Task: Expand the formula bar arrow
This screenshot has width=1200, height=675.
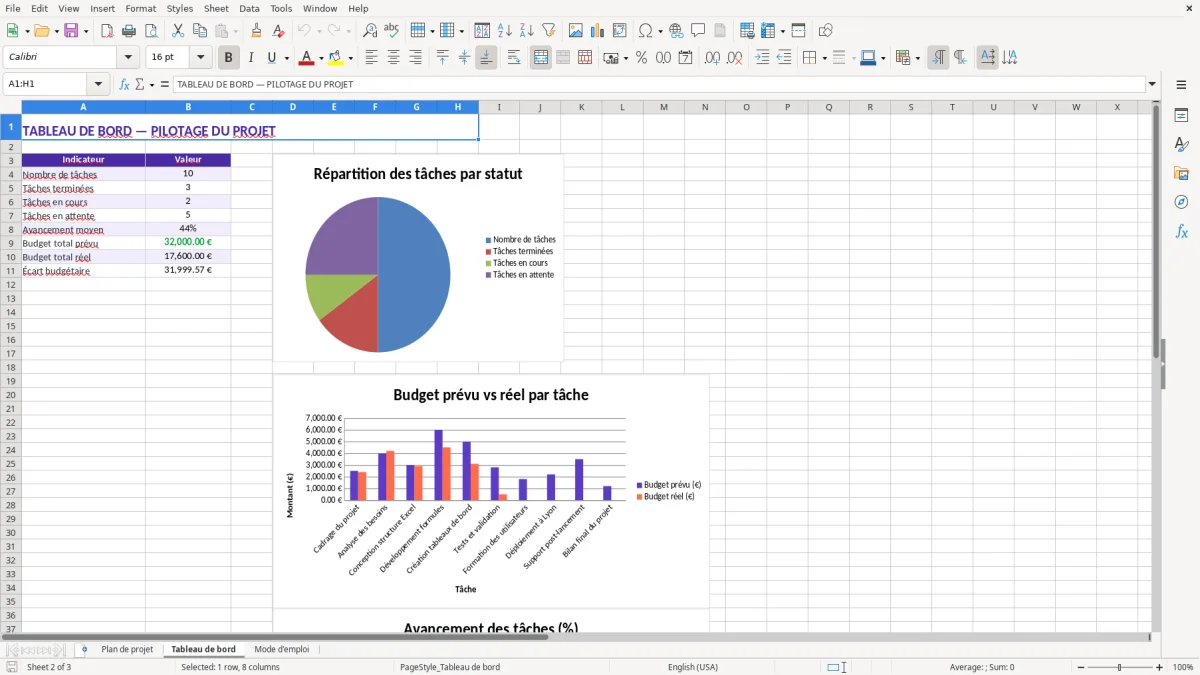Action: 1152,85
